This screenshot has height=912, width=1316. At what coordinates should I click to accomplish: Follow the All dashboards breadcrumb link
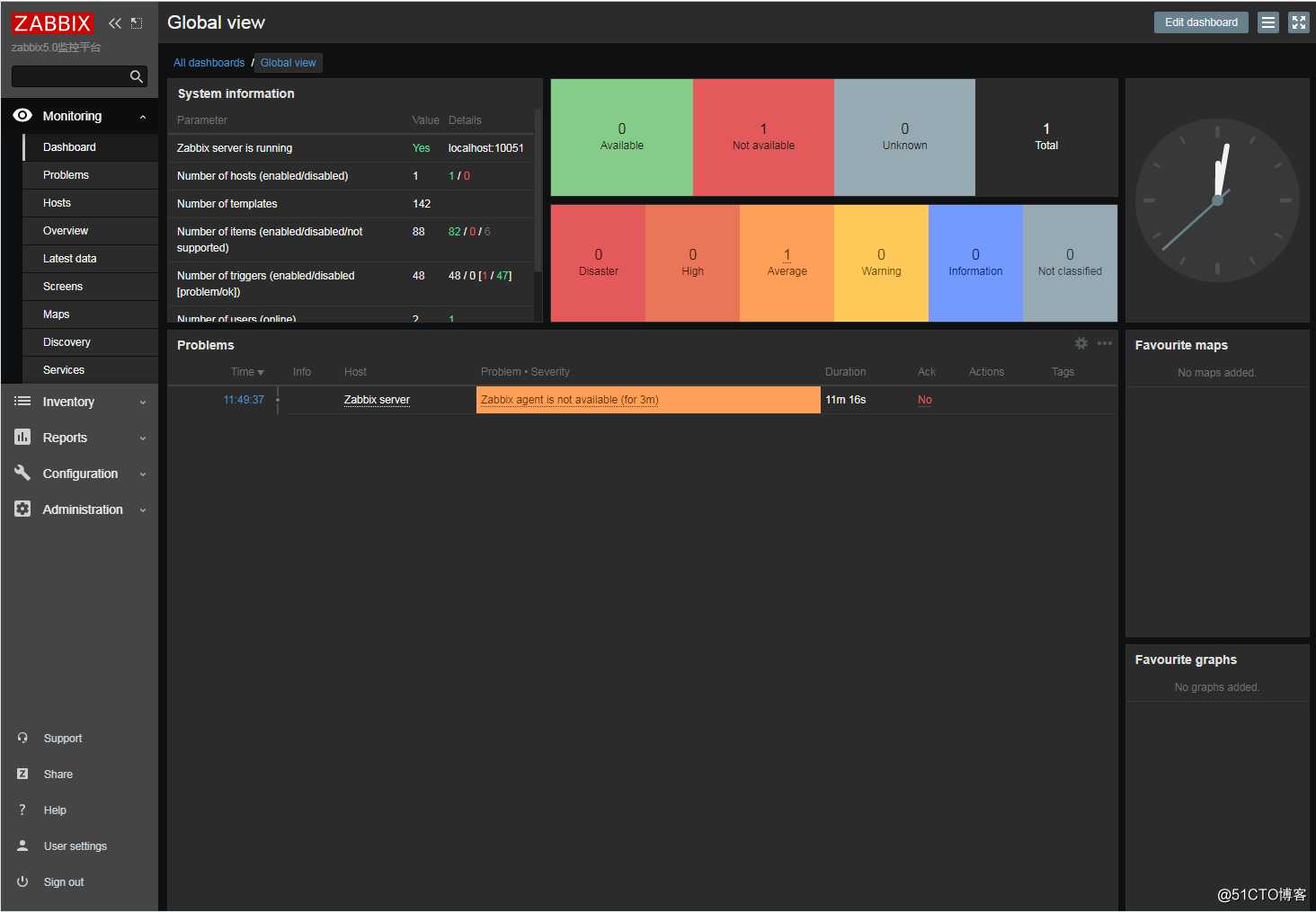click(x=209, y=63)
